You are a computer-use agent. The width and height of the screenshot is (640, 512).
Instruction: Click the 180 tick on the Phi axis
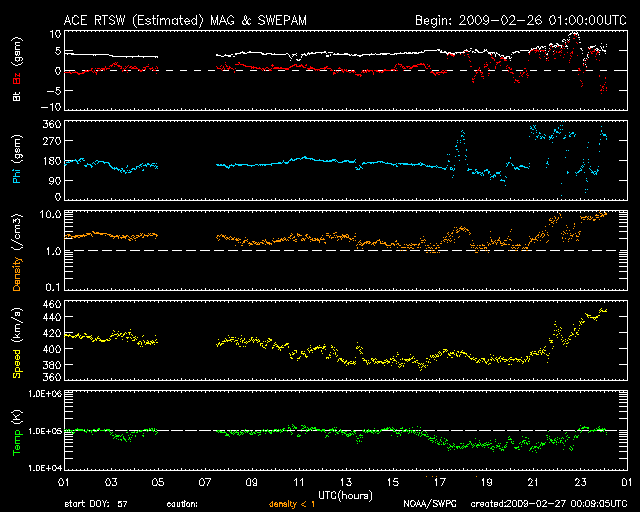(52, 161)
